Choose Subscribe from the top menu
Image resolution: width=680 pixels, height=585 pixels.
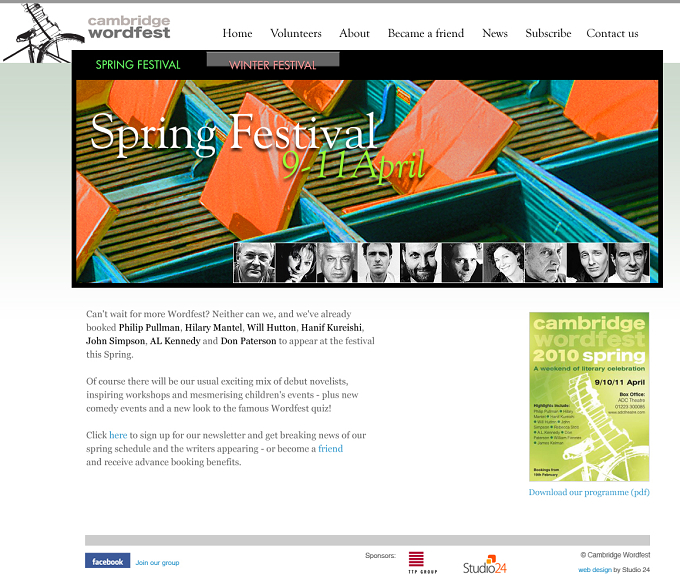[548, 33]
